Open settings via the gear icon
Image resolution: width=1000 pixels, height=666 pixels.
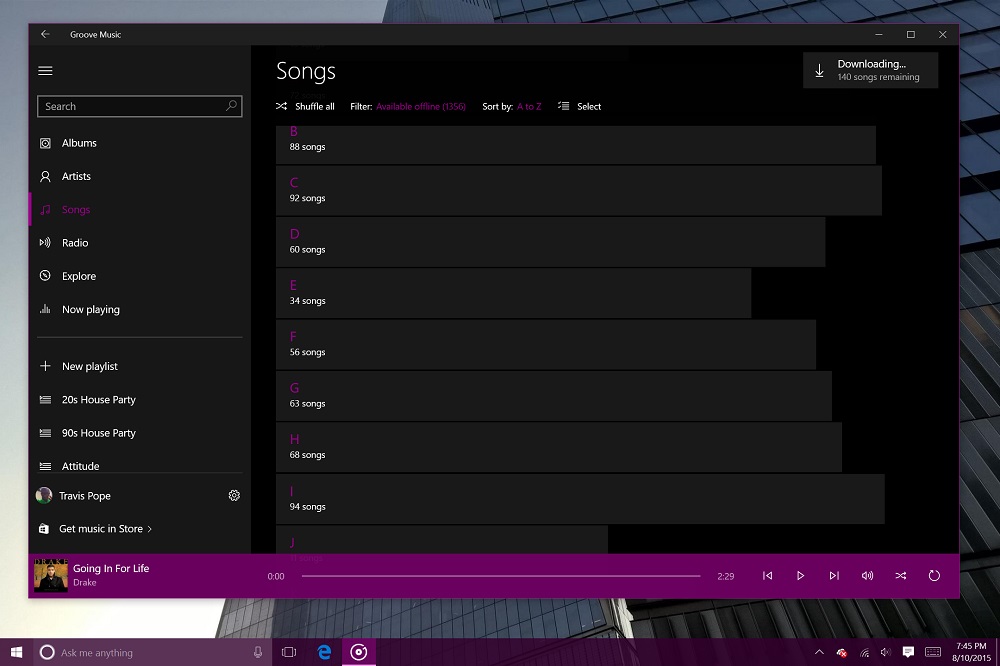[x=234, y=496]
